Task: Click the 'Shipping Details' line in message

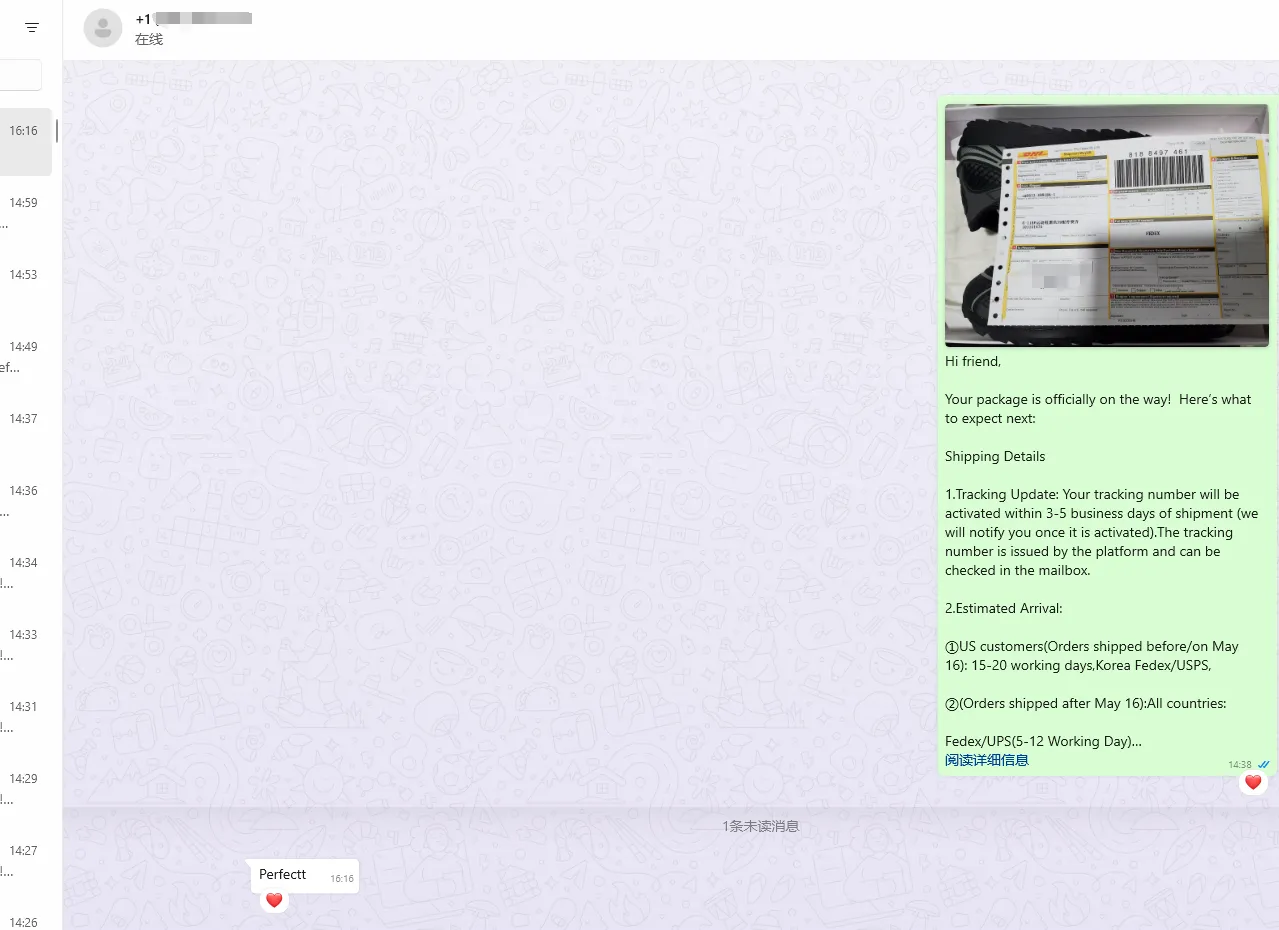Action: (x=995, y=456)
